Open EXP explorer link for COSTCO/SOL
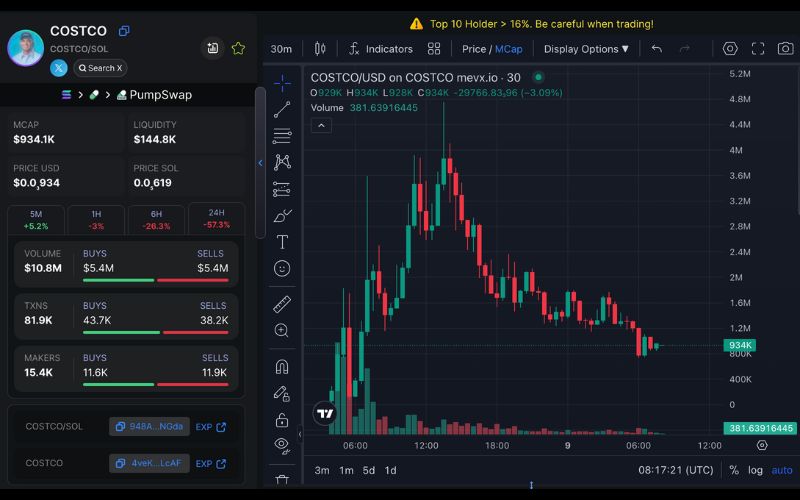The width and height of the screenshot is (800, 500). tap(211, 427)
